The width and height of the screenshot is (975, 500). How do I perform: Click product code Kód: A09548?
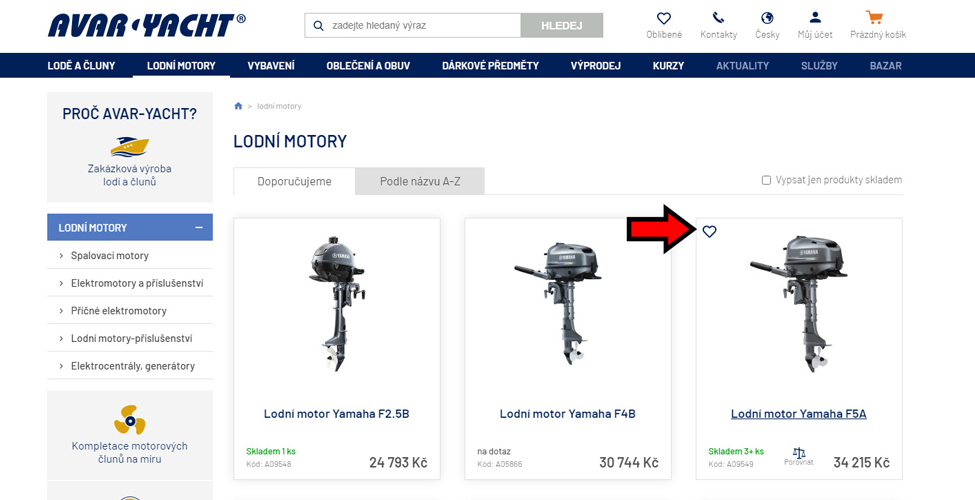click(x=269, y=465)
